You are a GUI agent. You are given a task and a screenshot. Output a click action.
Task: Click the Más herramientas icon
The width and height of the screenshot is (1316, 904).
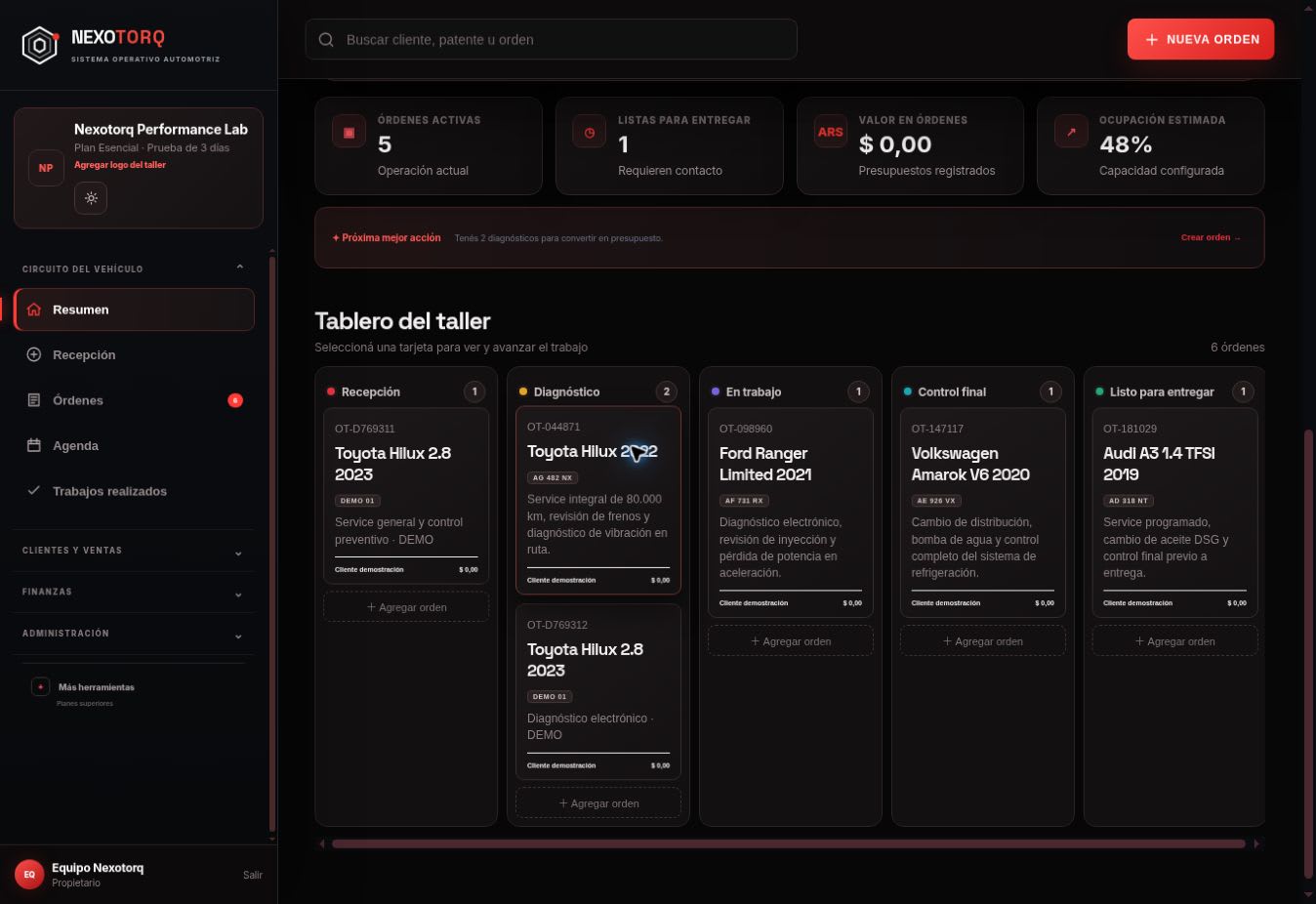(41, 687)
